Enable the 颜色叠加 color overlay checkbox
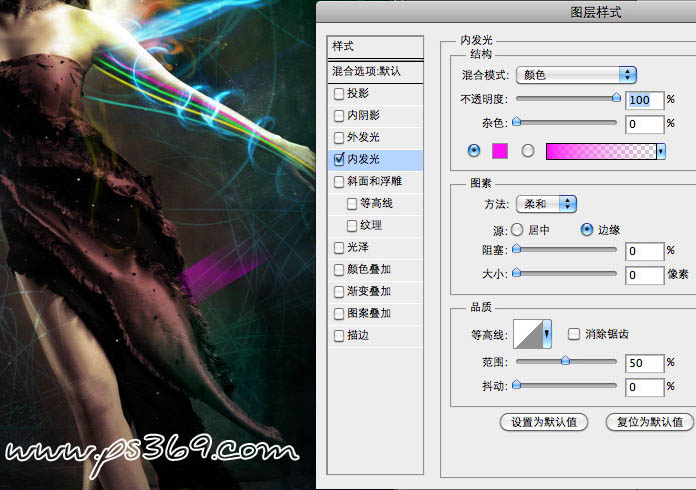Viewport: 696px width, 490px height. click(x=339, y=270)
